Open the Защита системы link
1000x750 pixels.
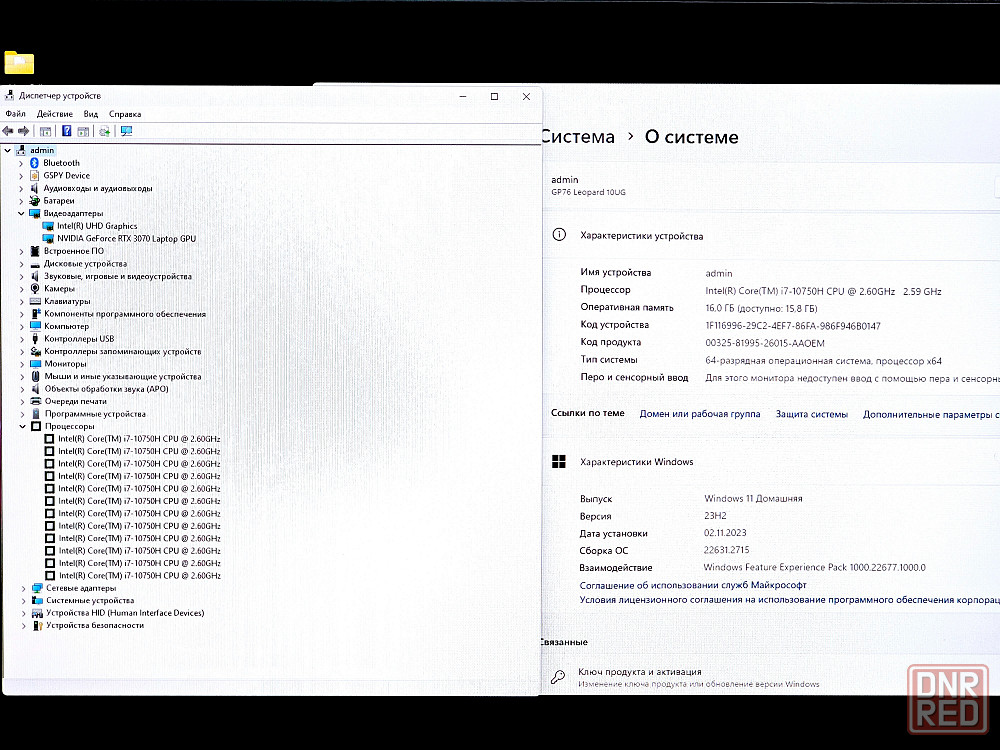pos(811,414)
